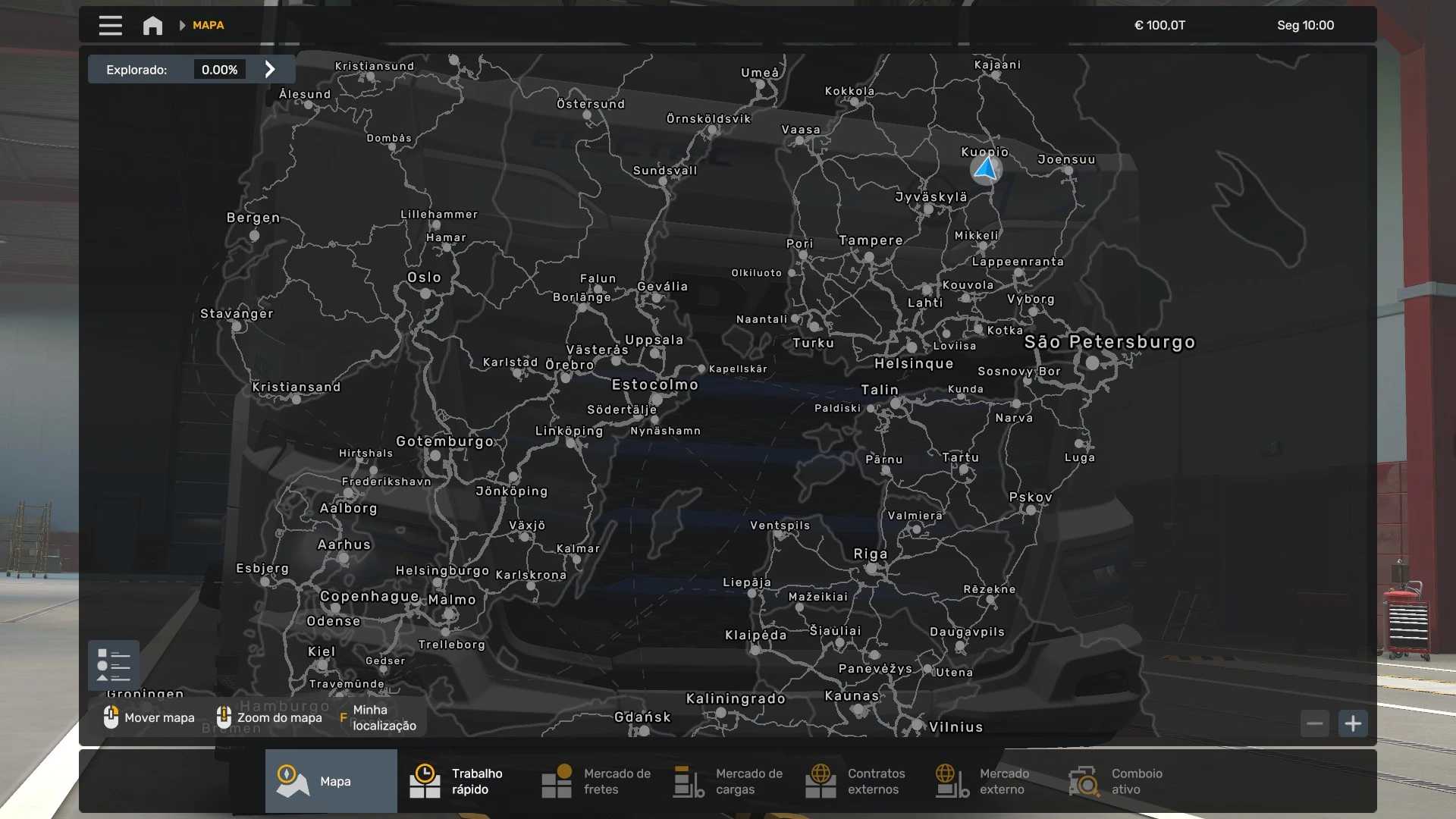Select the Stavanger city marker
The width and height of the screenshot is (1456, 819).
237,327
